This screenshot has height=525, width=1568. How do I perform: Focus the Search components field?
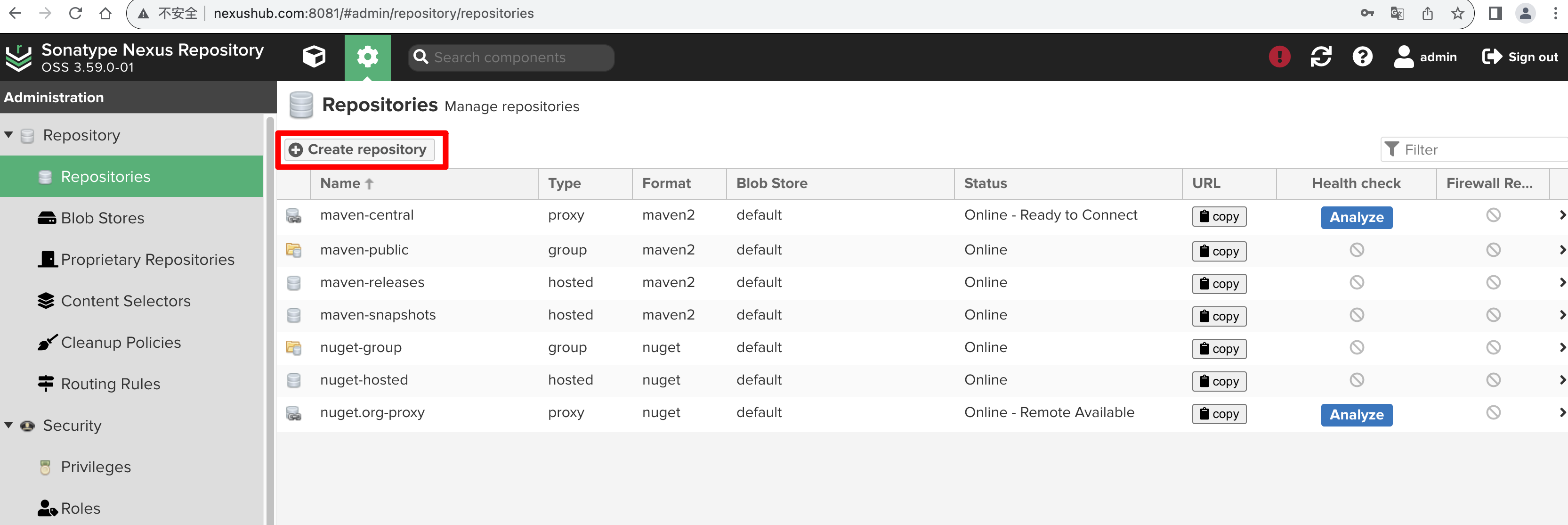511,57
